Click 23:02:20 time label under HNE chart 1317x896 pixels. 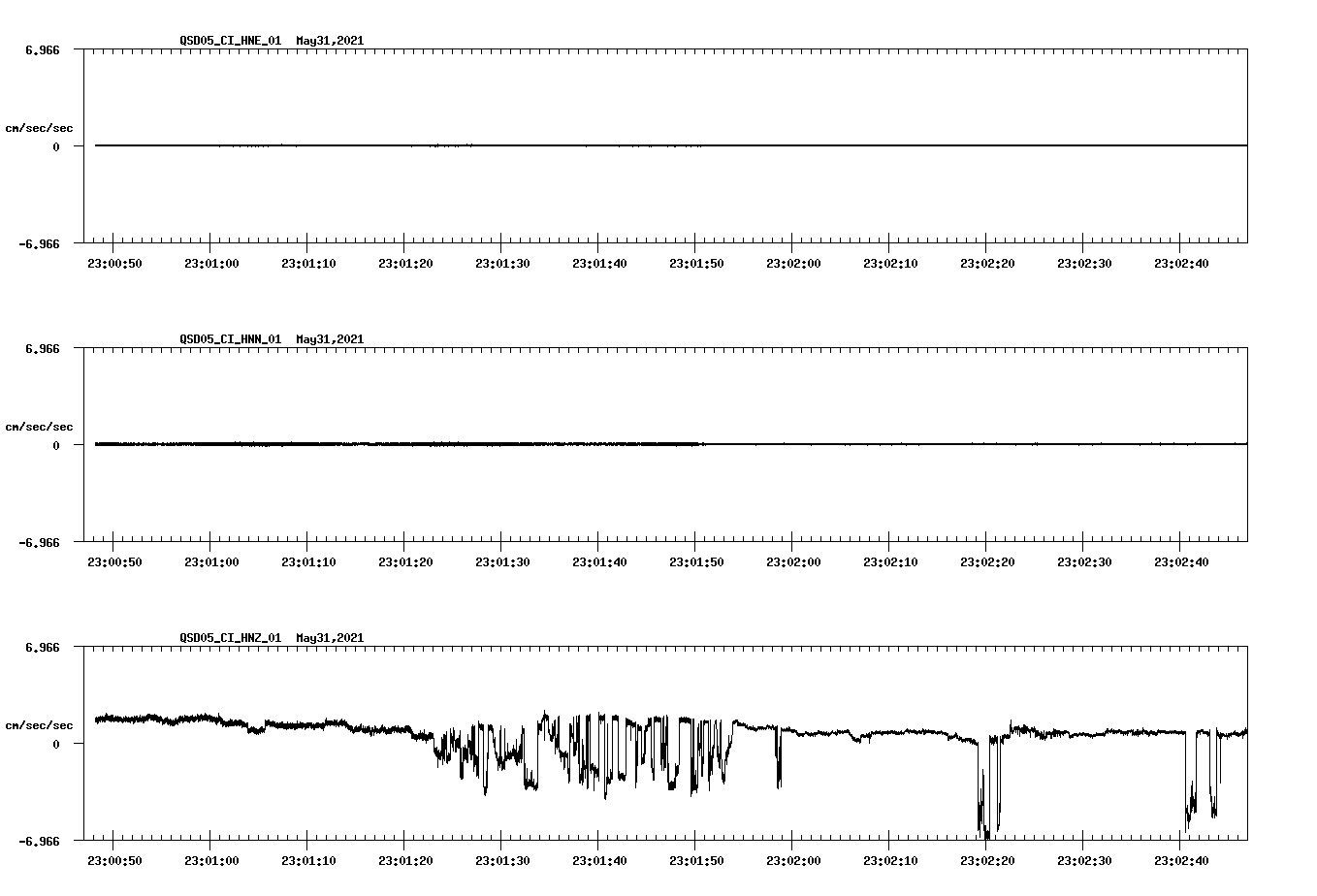point(987,264)
